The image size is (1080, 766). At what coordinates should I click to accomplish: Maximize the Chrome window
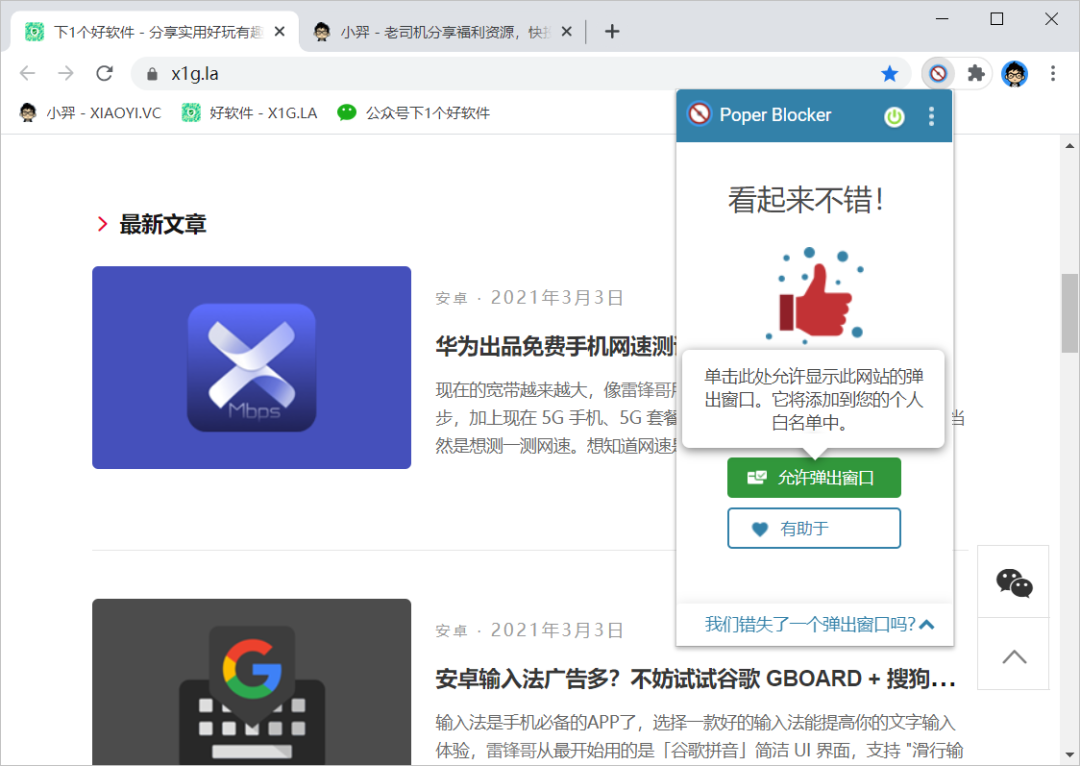[997, 19]
